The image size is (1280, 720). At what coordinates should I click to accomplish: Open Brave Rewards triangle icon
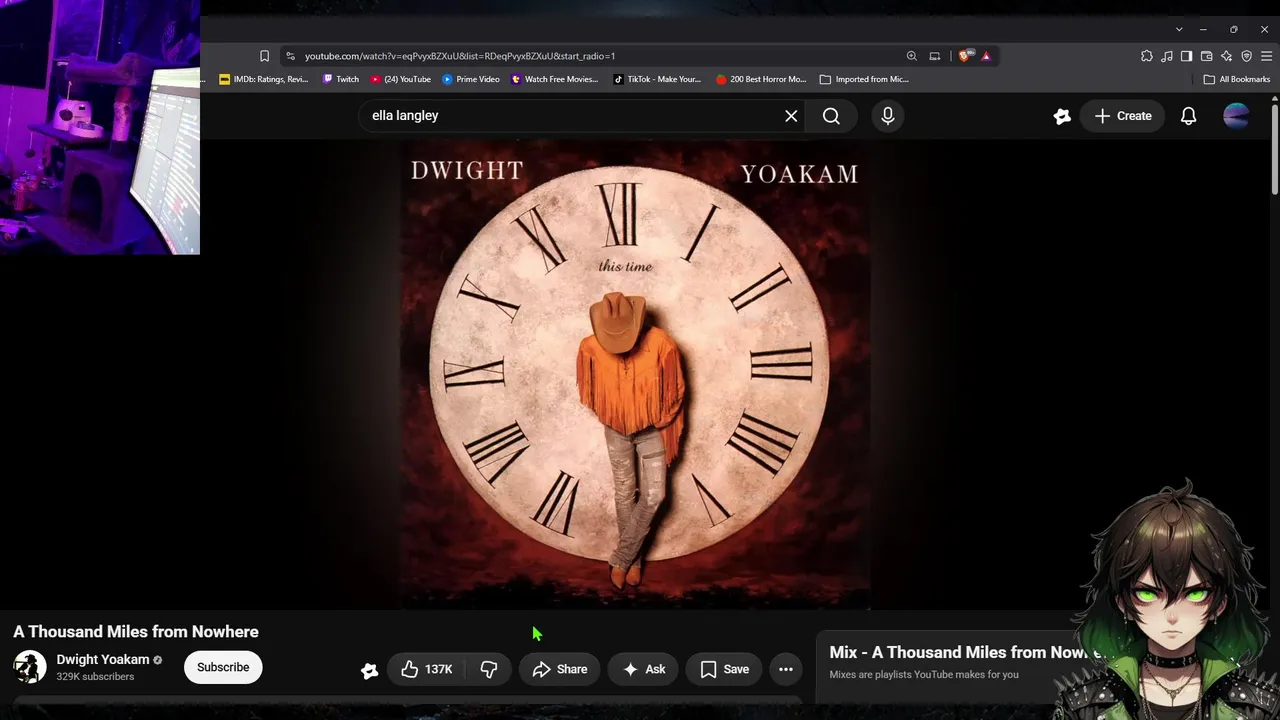tap(986, 56)
